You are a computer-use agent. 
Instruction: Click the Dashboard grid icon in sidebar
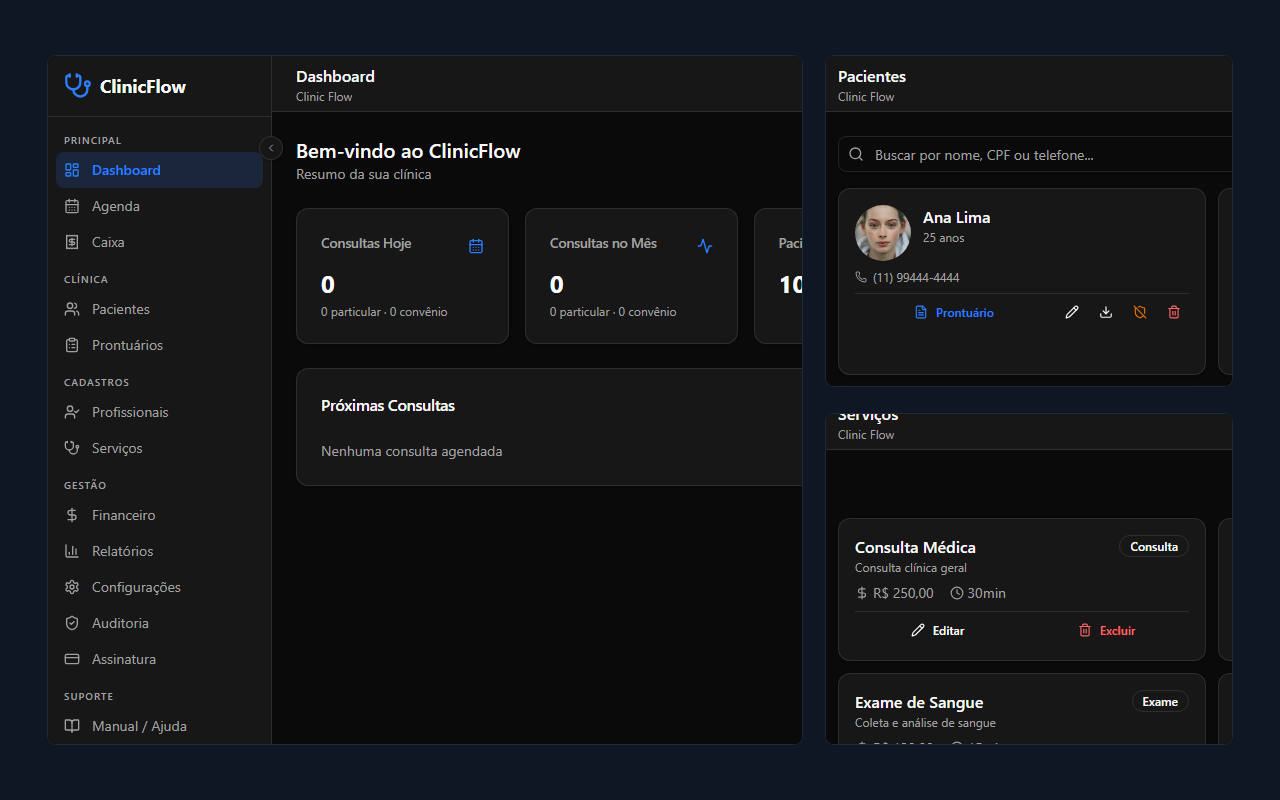(72, 170)
